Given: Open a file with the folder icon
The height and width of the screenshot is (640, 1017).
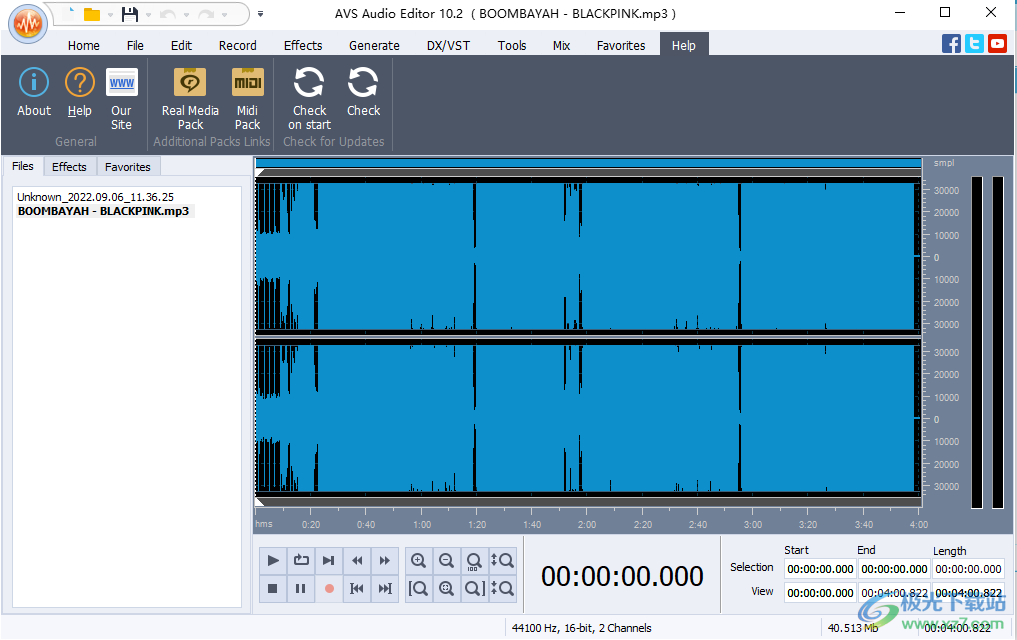Looking at the screenshot, I should coord(92,14).
